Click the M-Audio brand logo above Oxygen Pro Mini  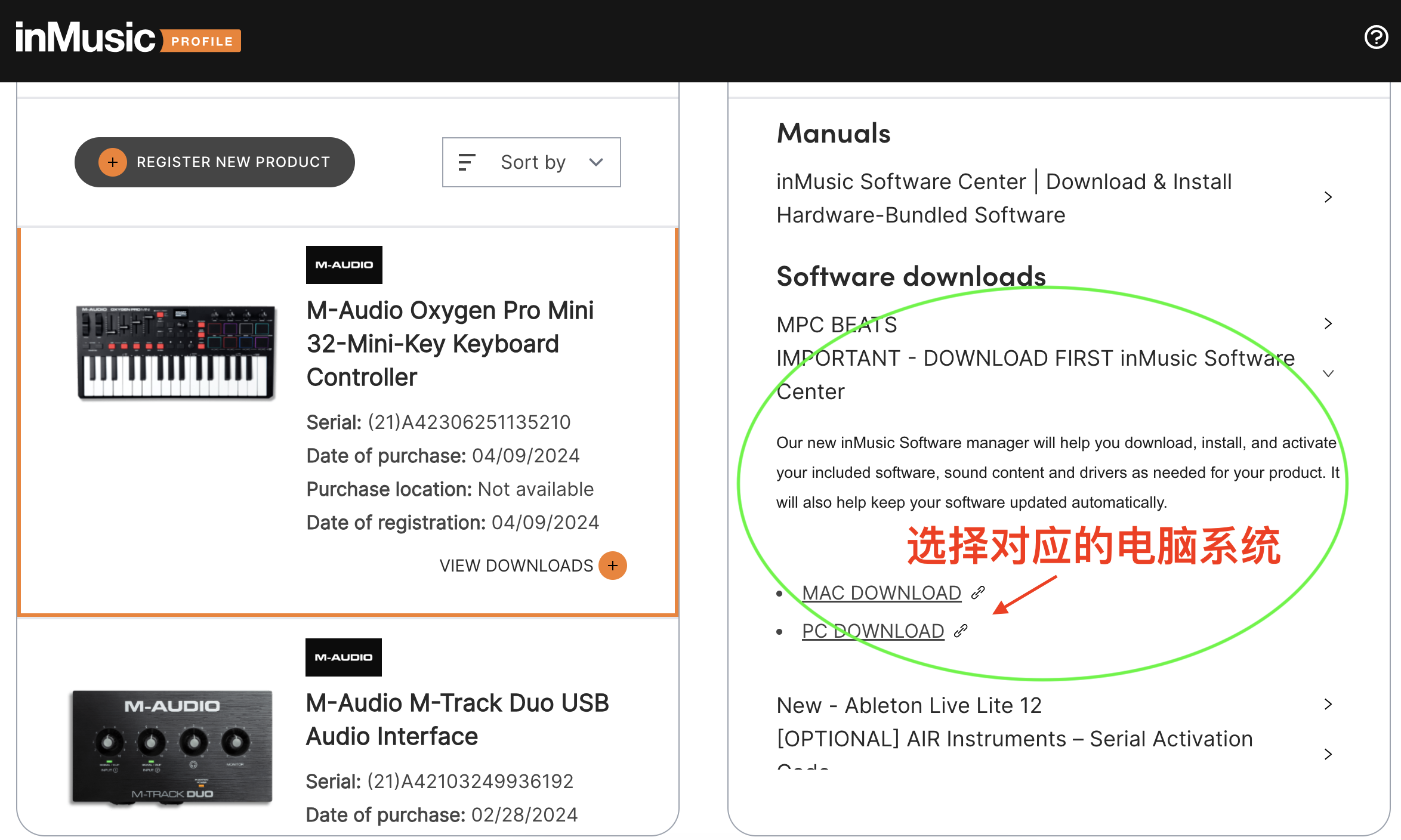tap(344, 265)
